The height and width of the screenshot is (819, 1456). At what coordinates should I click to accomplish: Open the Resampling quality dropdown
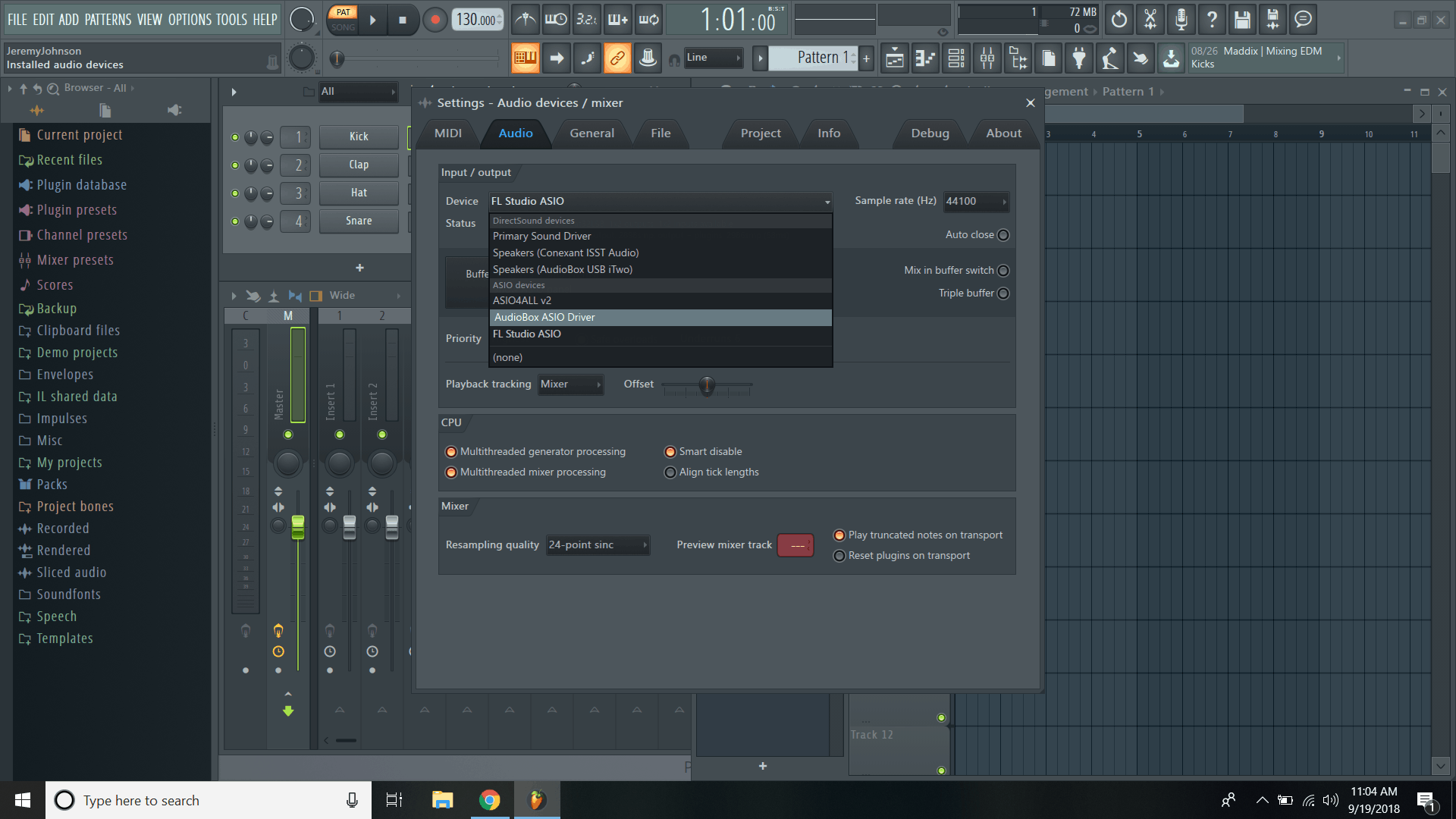click(598, 544)
